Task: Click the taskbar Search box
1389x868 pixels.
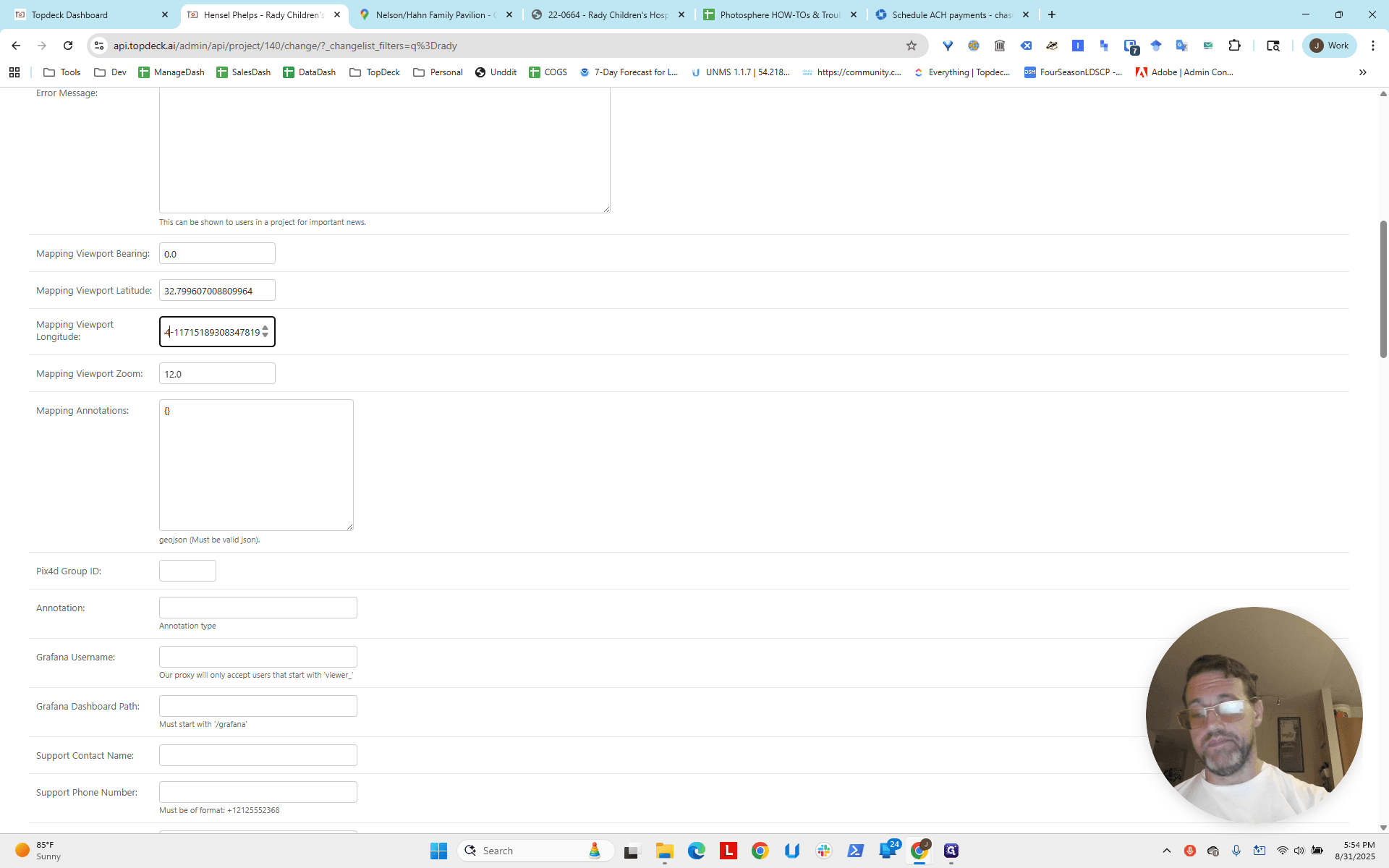Action: [x=535, y=851]
